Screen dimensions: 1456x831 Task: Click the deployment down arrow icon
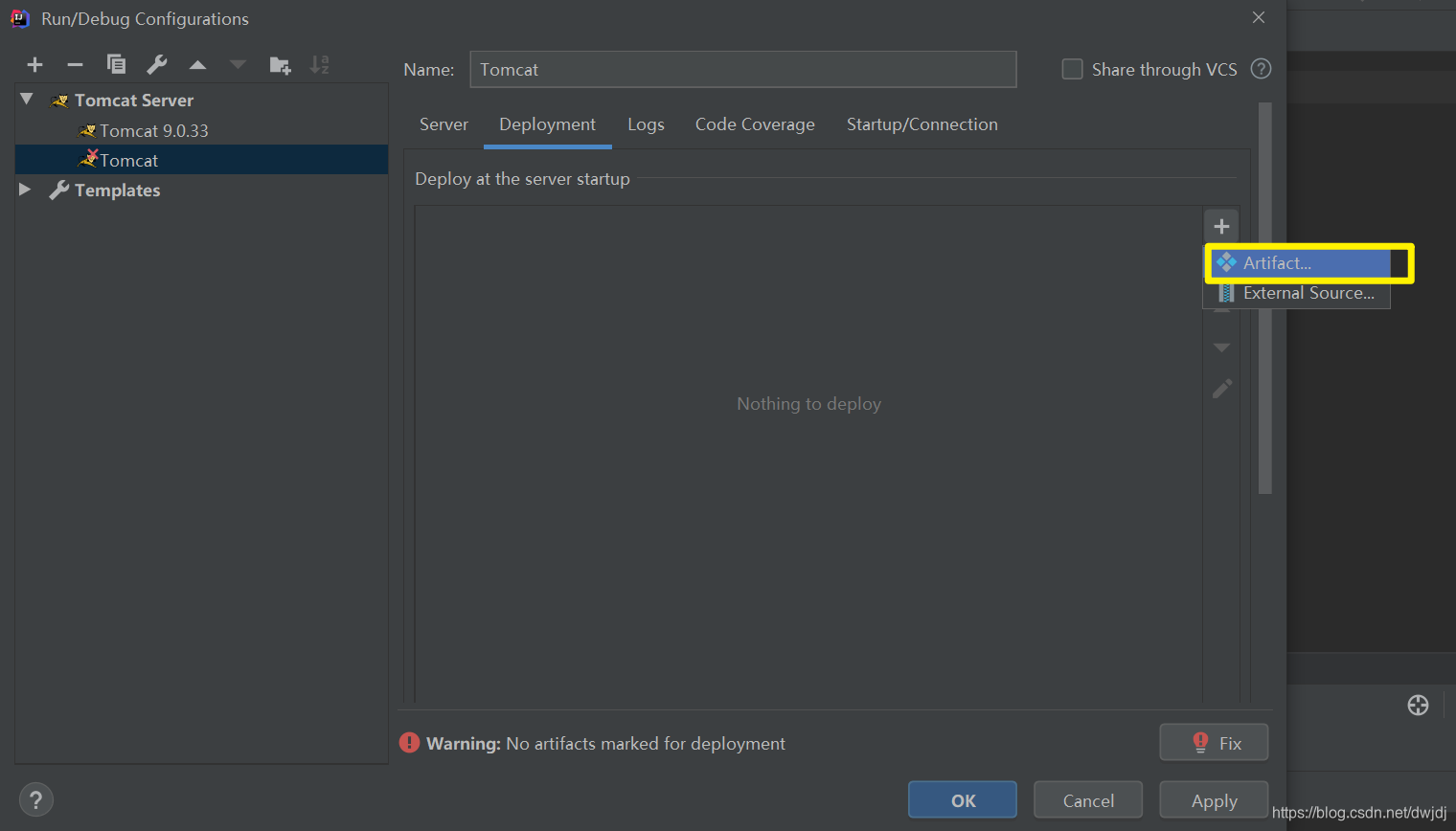point(1221,348)
